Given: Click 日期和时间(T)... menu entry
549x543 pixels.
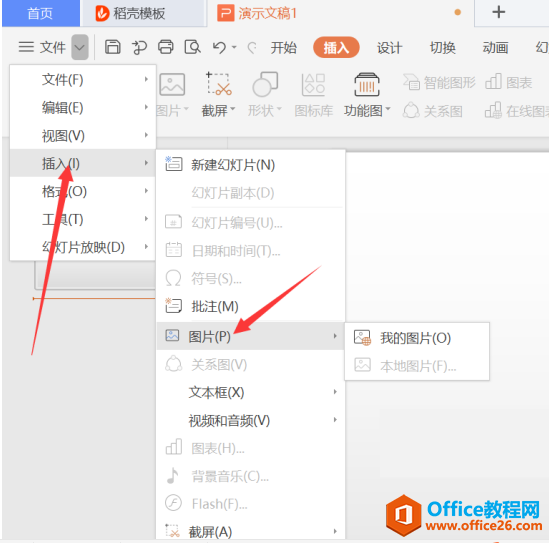Looking at the screenshot, I should (x=251, y=250).
